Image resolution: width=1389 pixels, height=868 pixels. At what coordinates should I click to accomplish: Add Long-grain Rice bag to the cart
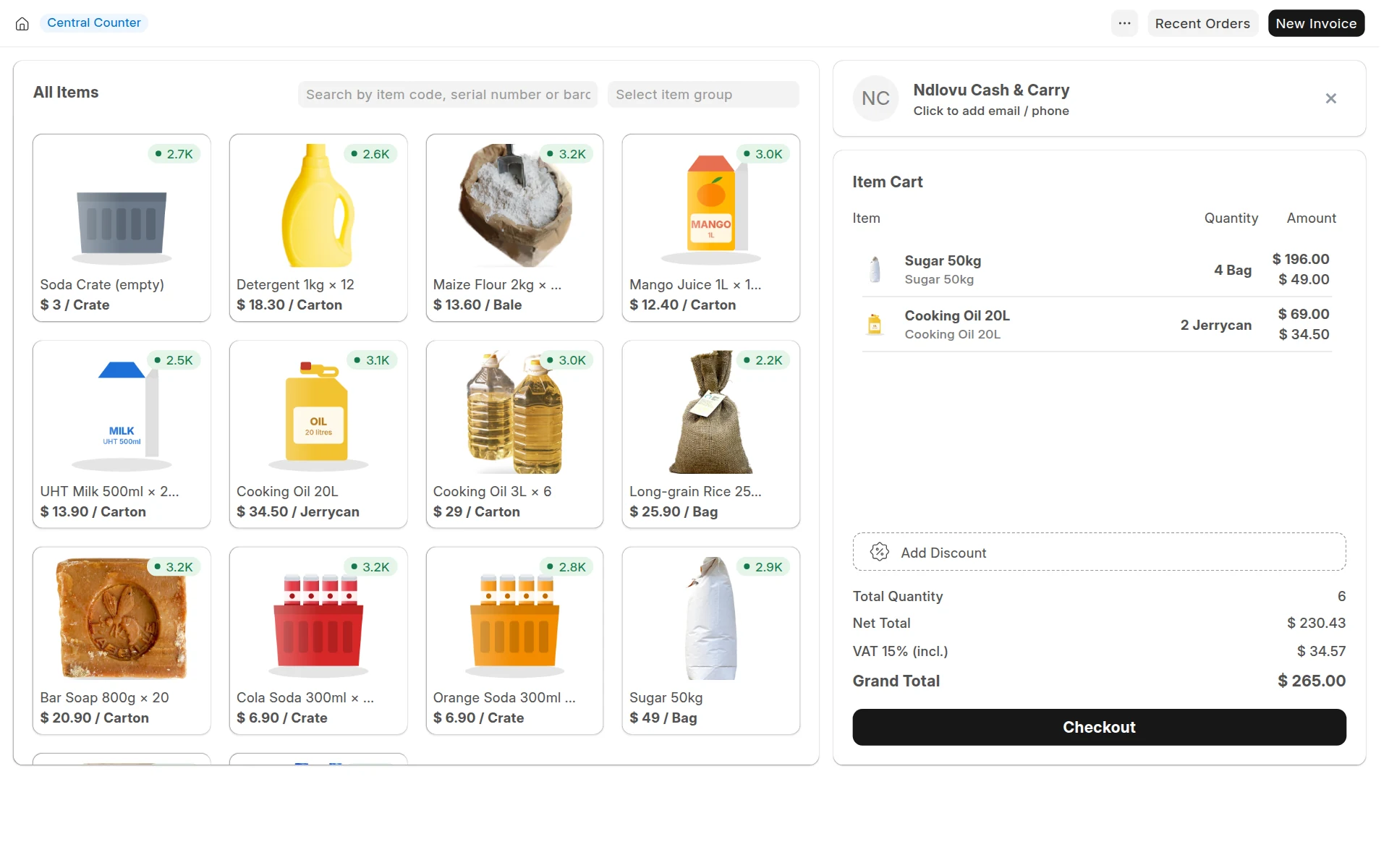pyautogui.click(x=711, y=434)
